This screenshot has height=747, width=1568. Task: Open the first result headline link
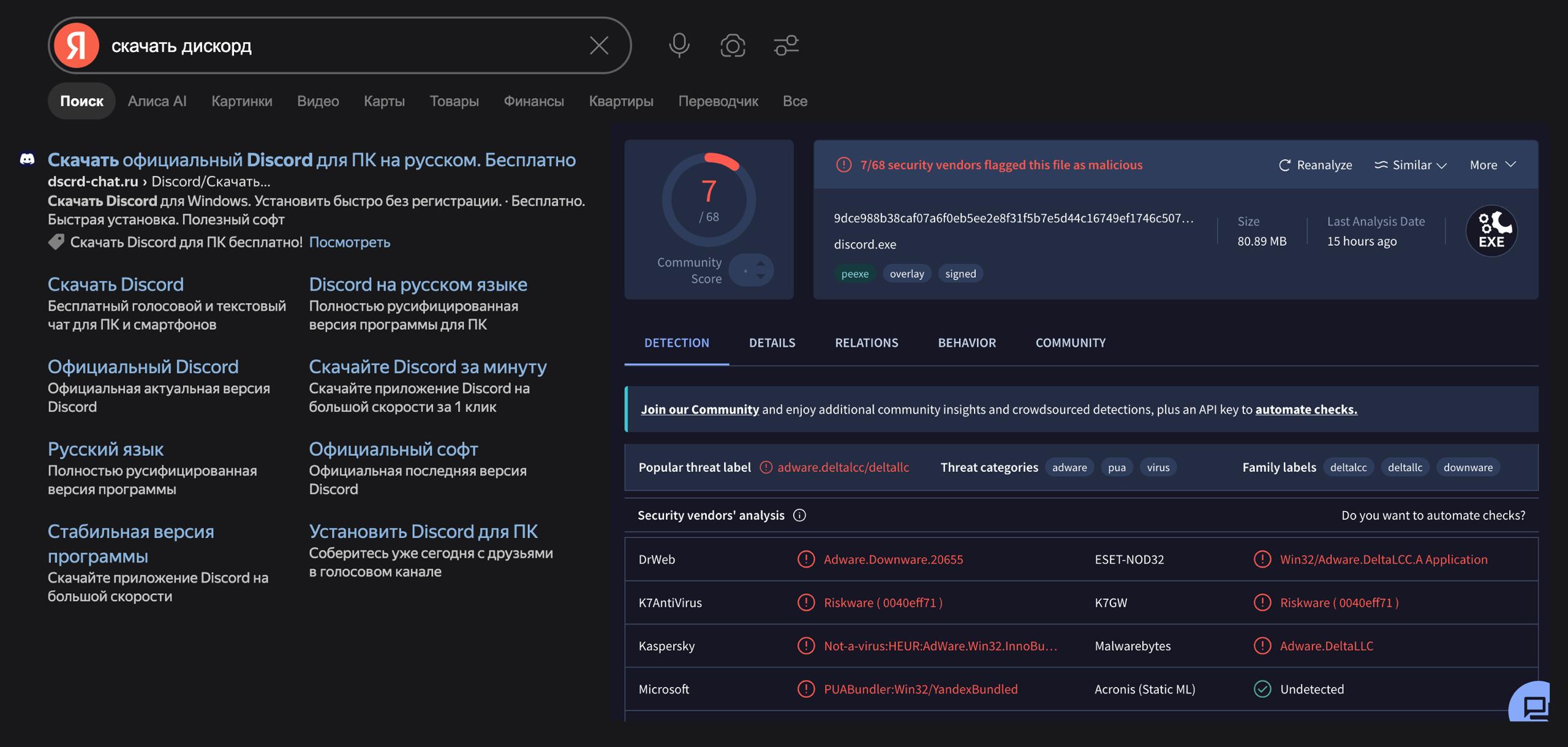coord(312,159)
